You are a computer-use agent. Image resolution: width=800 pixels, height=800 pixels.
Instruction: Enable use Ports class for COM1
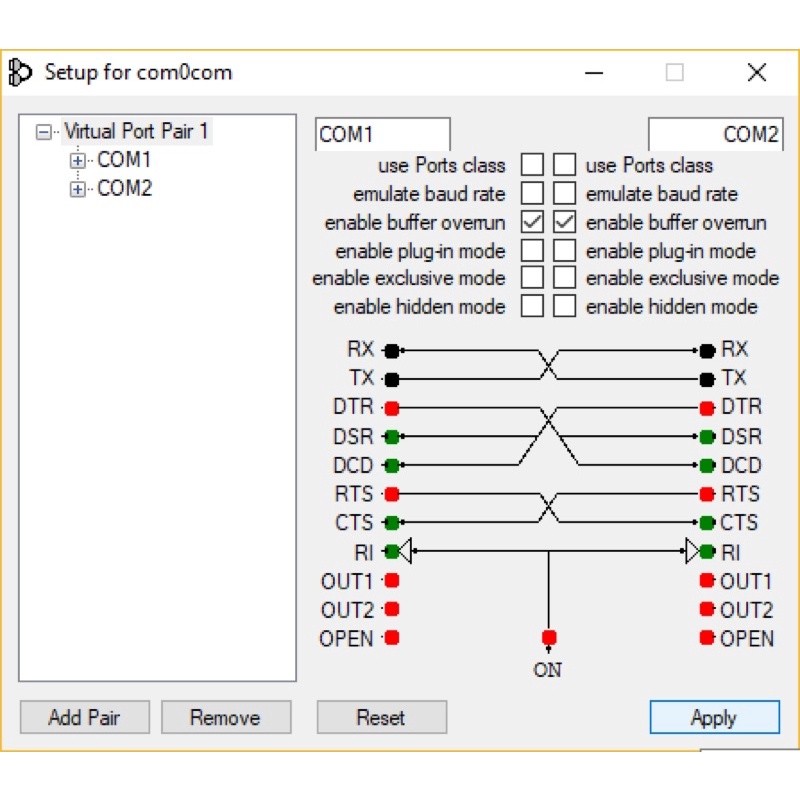pyautogui.click(x=532, y=165)
